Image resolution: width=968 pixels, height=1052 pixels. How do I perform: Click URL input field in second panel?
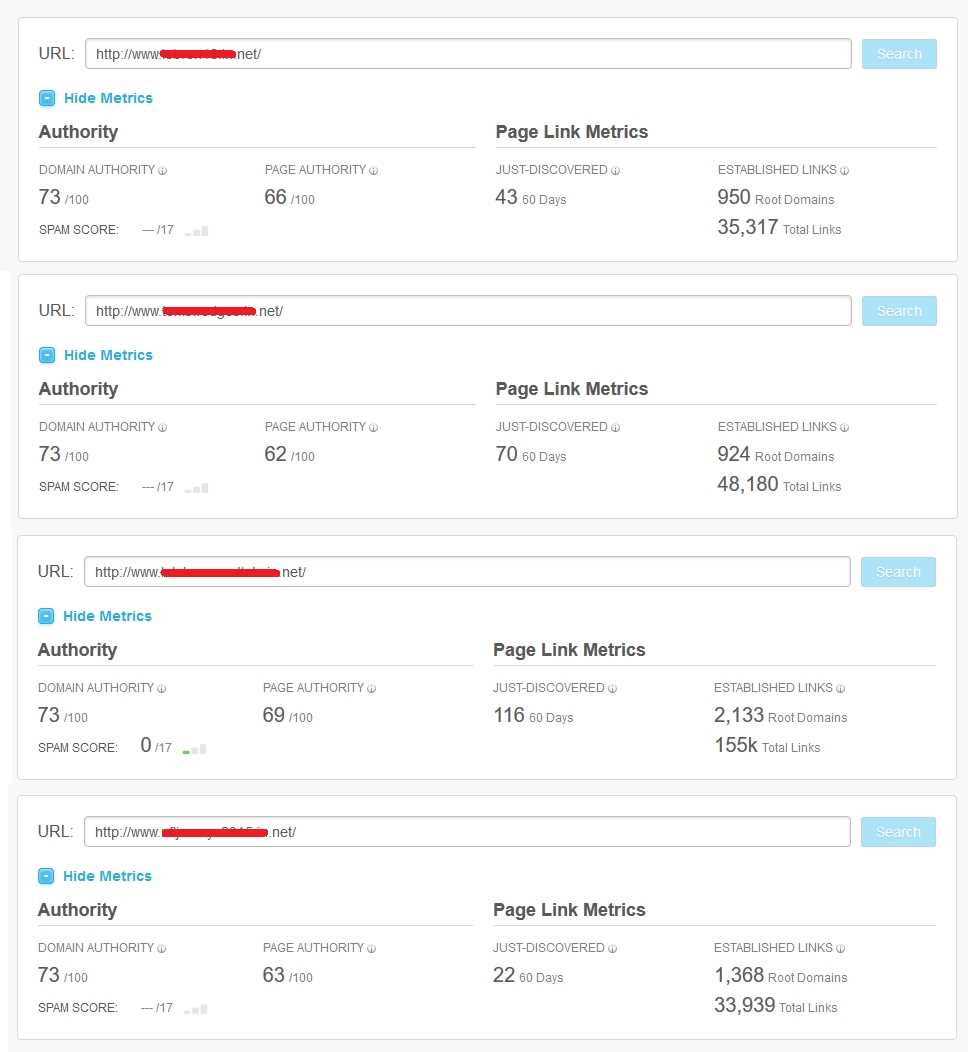click(468, 311)
